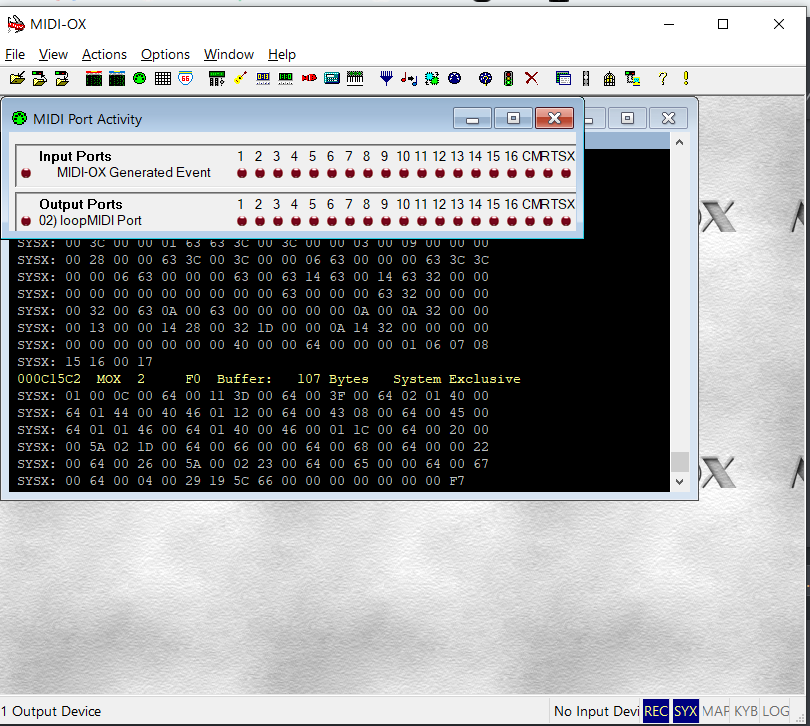Click the LOG indicator in status bar

click(775, 711)
